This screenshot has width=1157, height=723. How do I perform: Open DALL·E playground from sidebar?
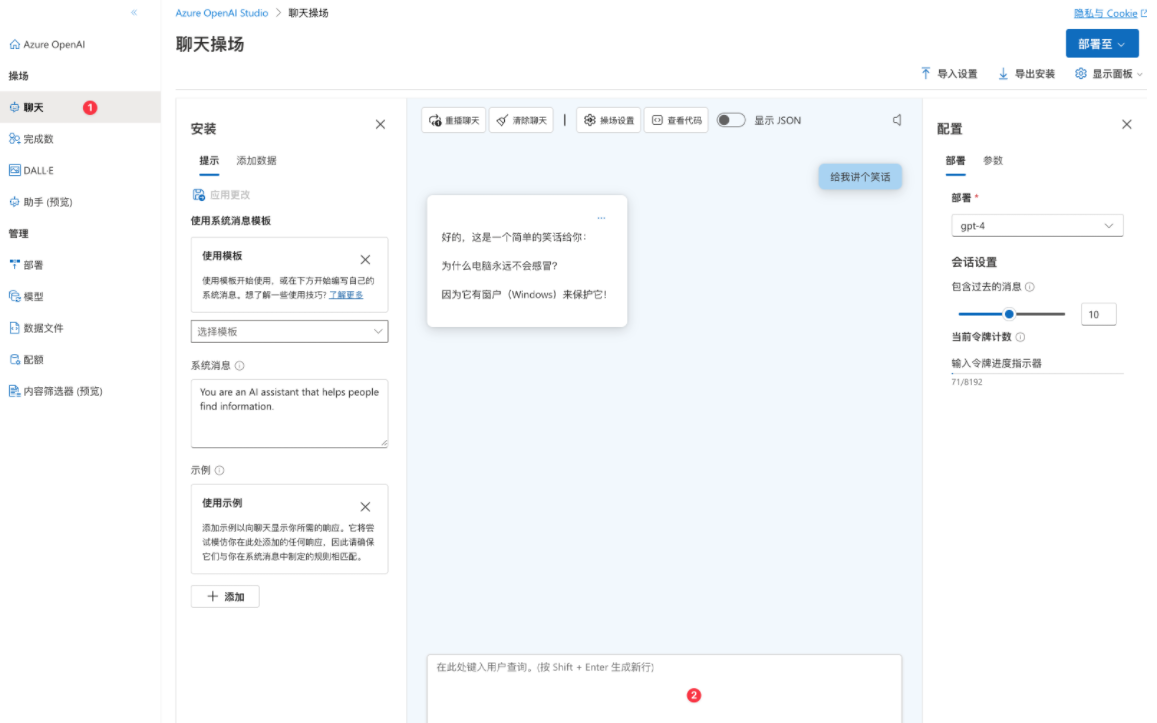[38, 170]
